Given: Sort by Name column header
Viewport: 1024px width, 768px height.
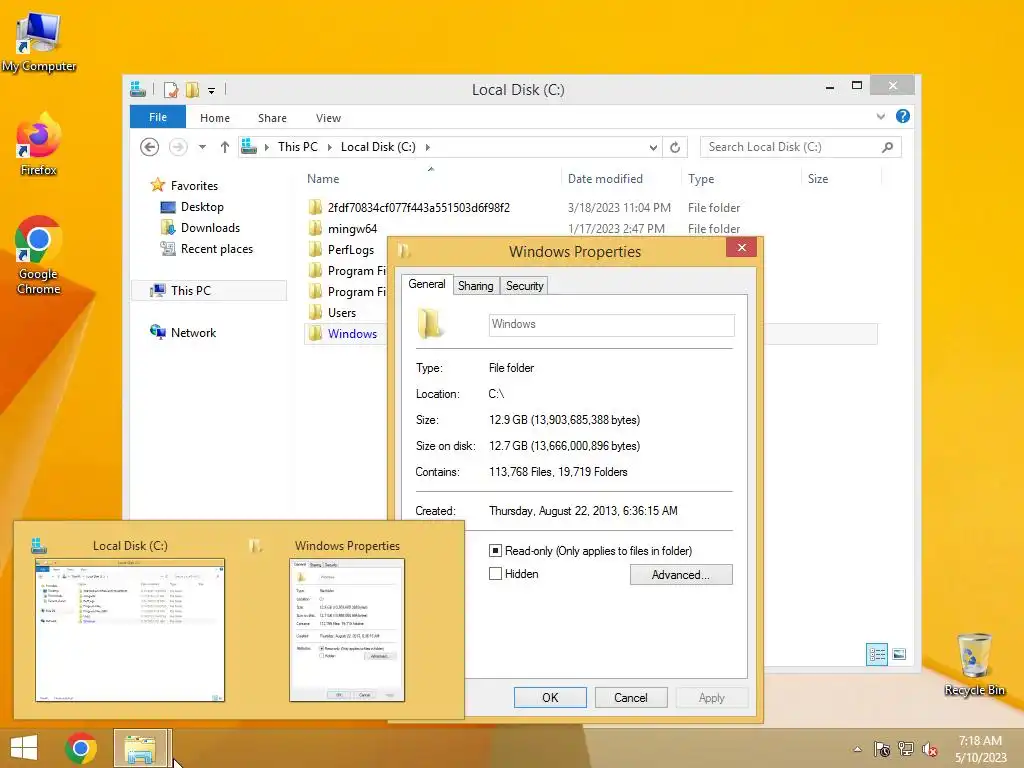Looking at the screenshot, I should point(431,178).
